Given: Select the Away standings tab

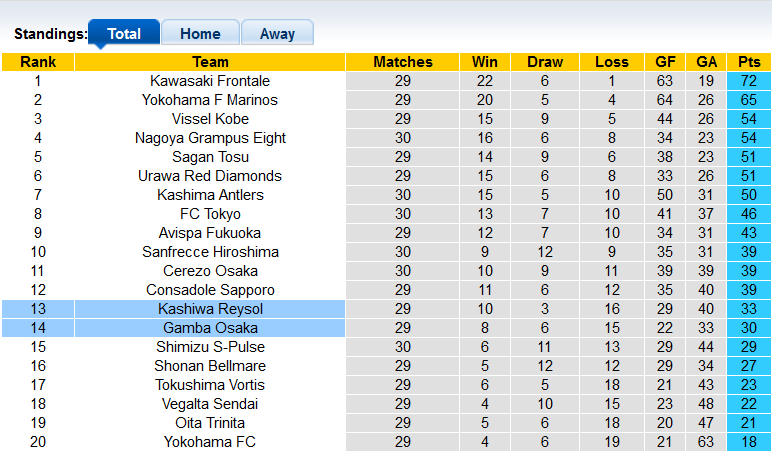Looking at the screenshot, I should tap(277, 33).
